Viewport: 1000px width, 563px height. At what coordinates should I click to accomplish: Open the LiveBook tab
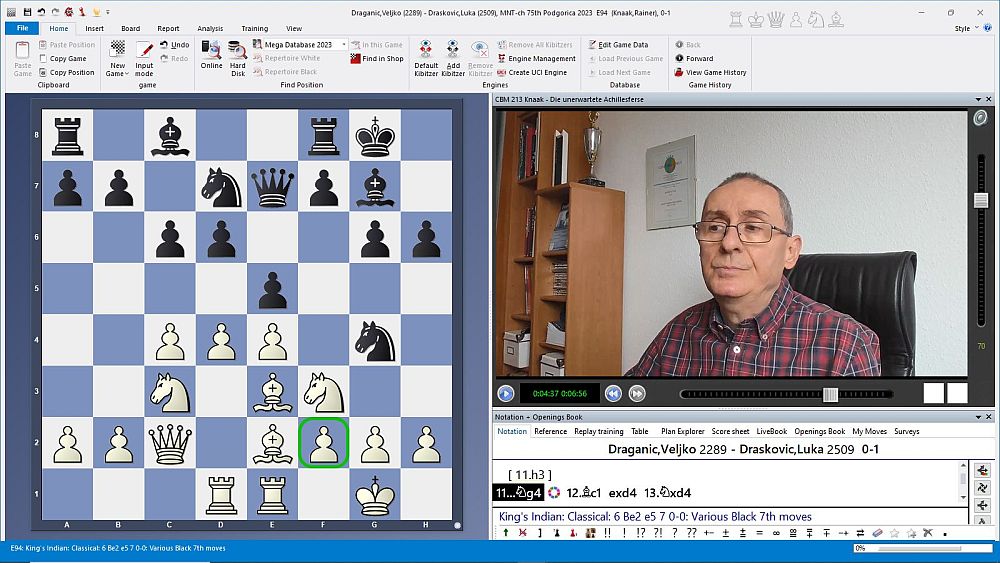click(x=771, y=431)
